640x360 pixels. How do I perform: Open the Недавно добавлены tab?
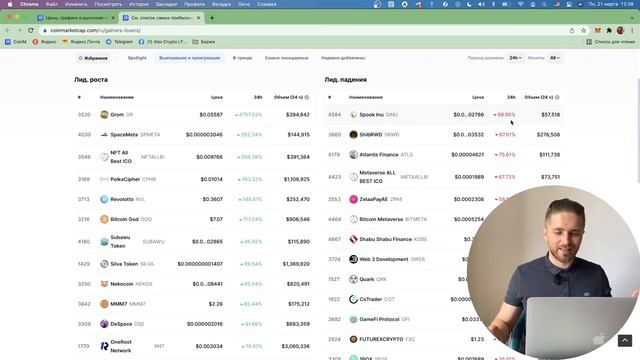343,58
